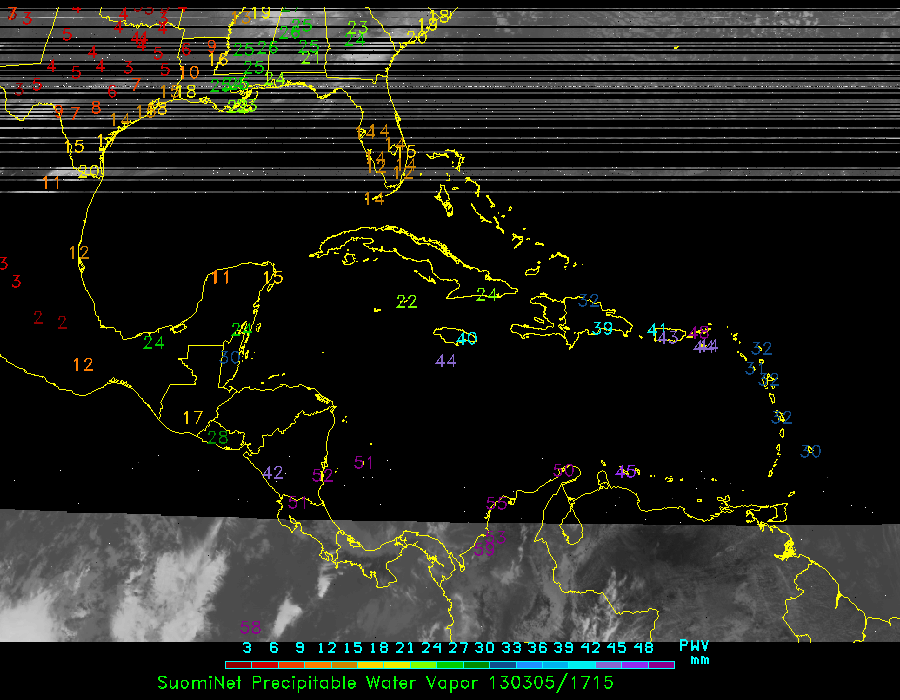Select the magenta rightmost color bar segment

click(x=661, y=664)
